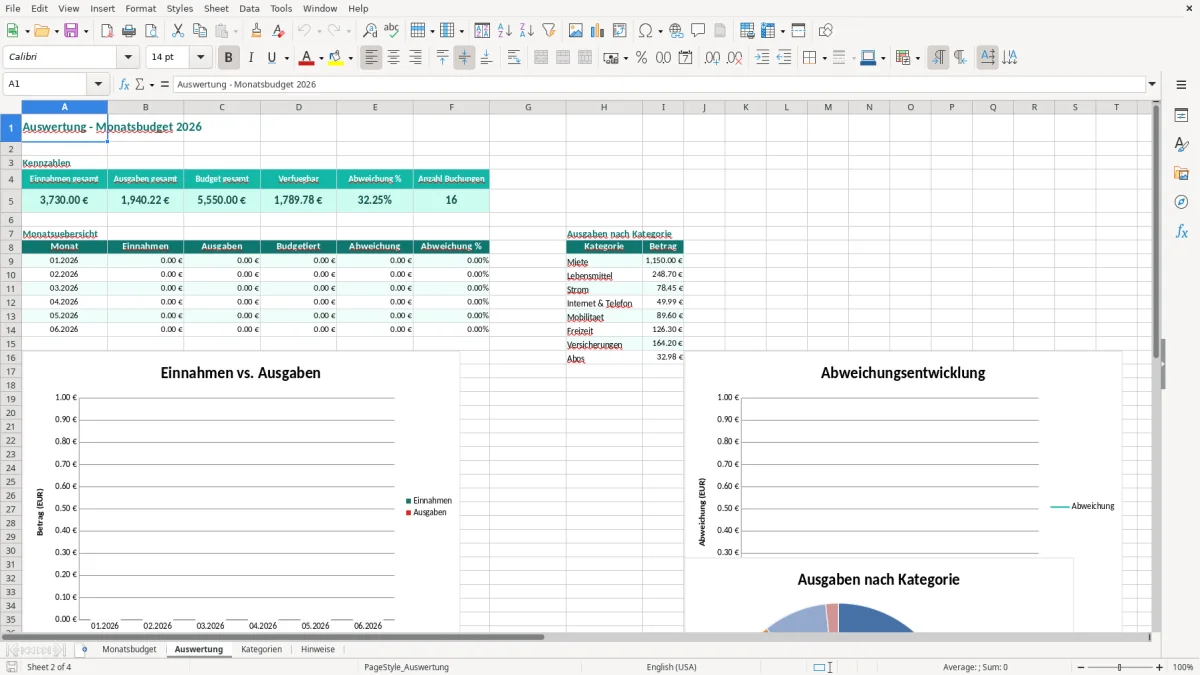Open the Format menu
The width and height of the screenshot is (1200, 675).
tap(141, 8)
